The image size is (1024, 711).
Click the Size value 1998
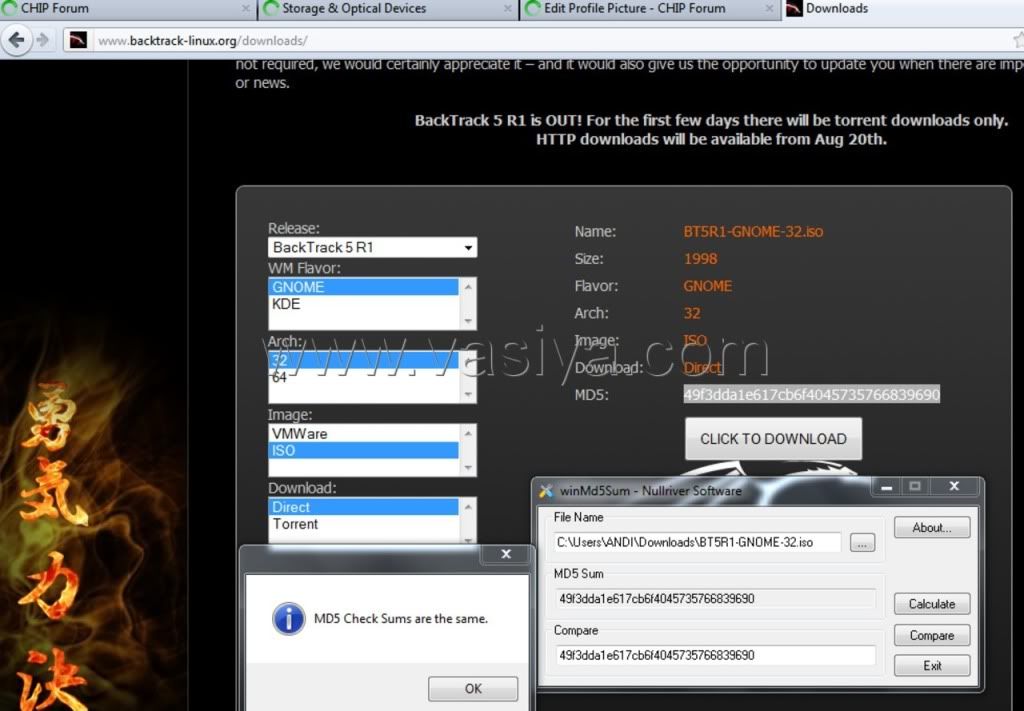tap(700, 259)
